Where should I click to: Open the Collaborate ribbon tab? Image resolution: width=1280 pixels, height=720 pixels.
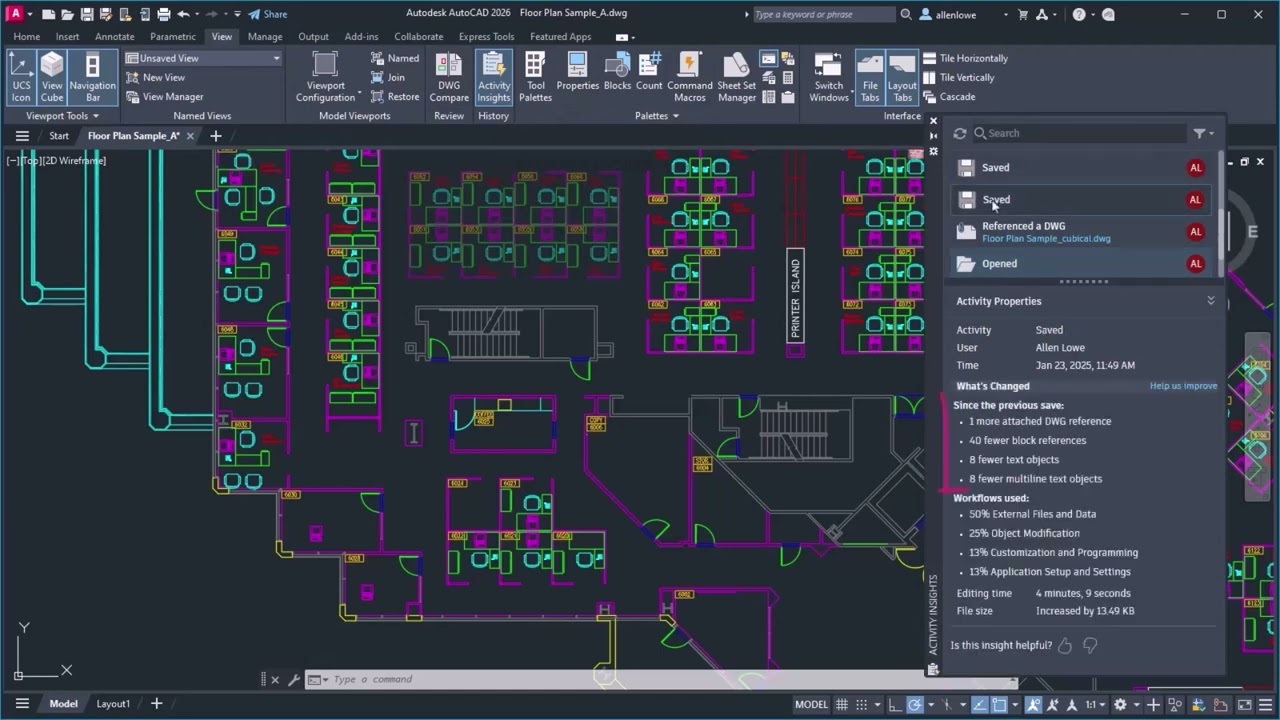coord(418,37)
